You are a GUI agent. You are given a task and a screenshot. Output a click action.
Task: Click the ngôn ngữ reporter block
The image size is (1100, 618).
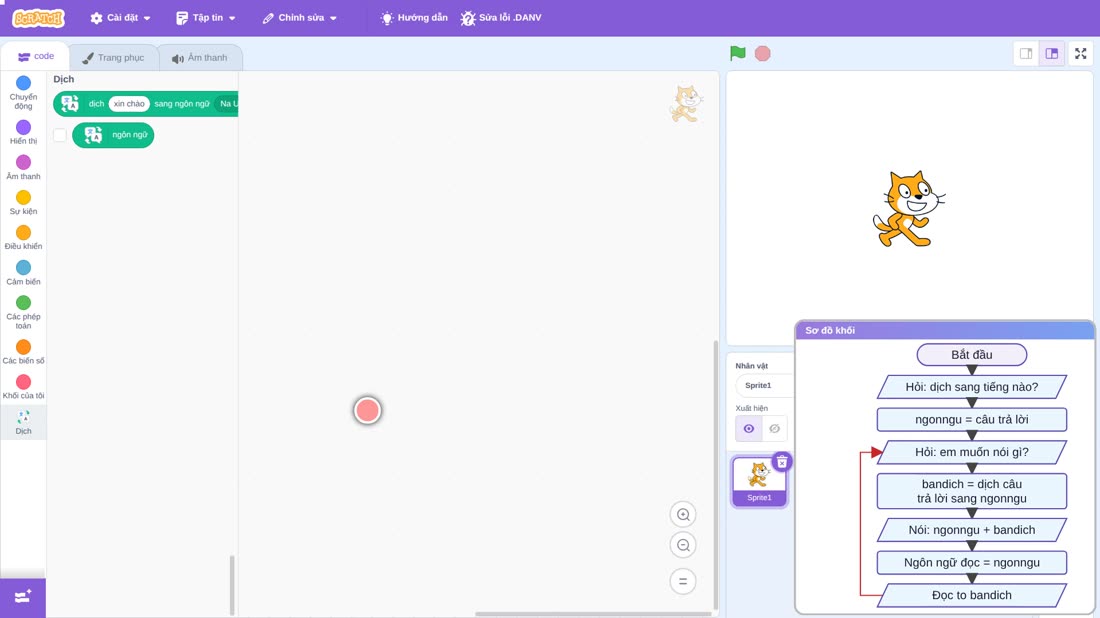point(113,135)
